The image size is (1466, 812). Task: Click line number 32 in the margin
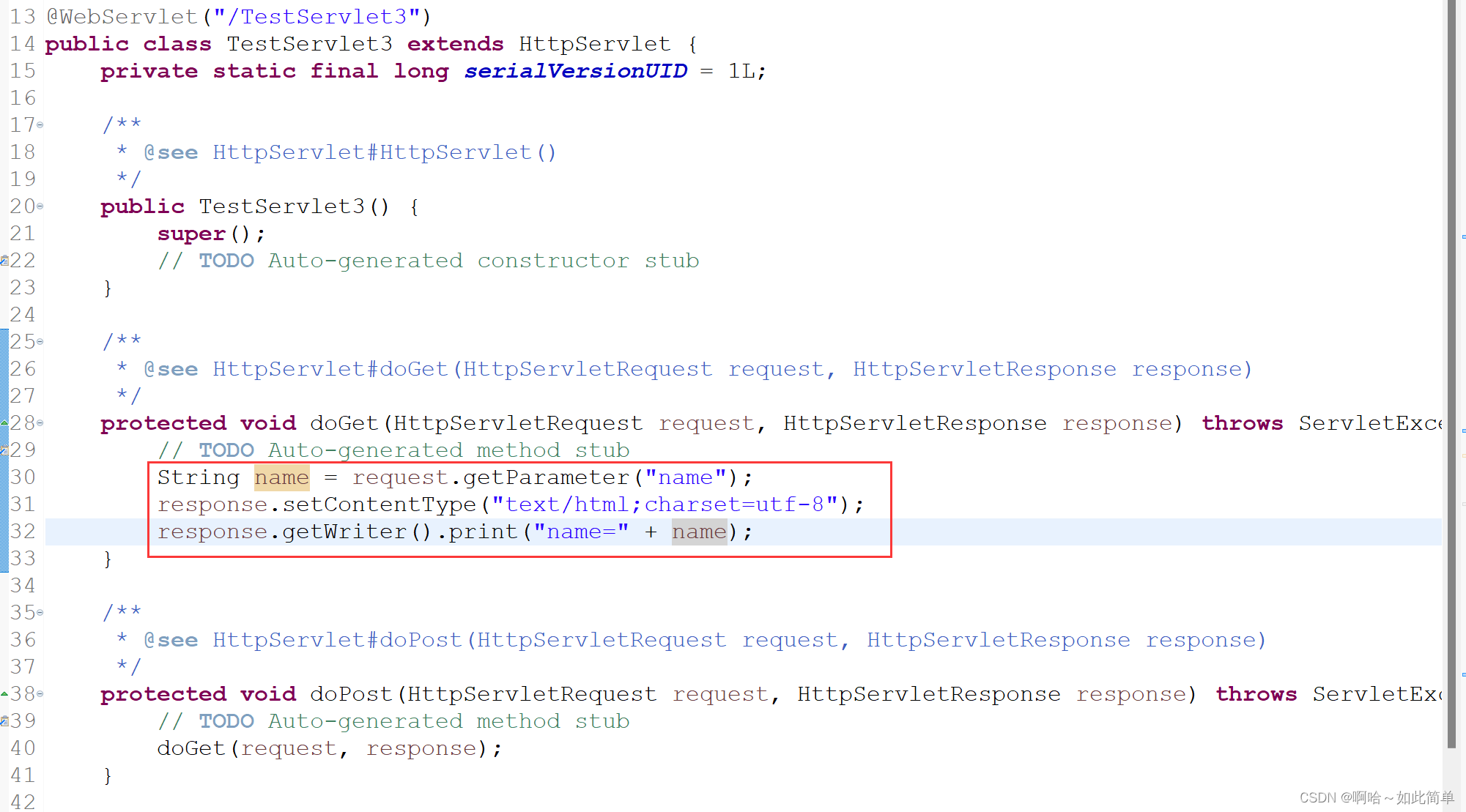pyautogui.click(x=23, y=531)
